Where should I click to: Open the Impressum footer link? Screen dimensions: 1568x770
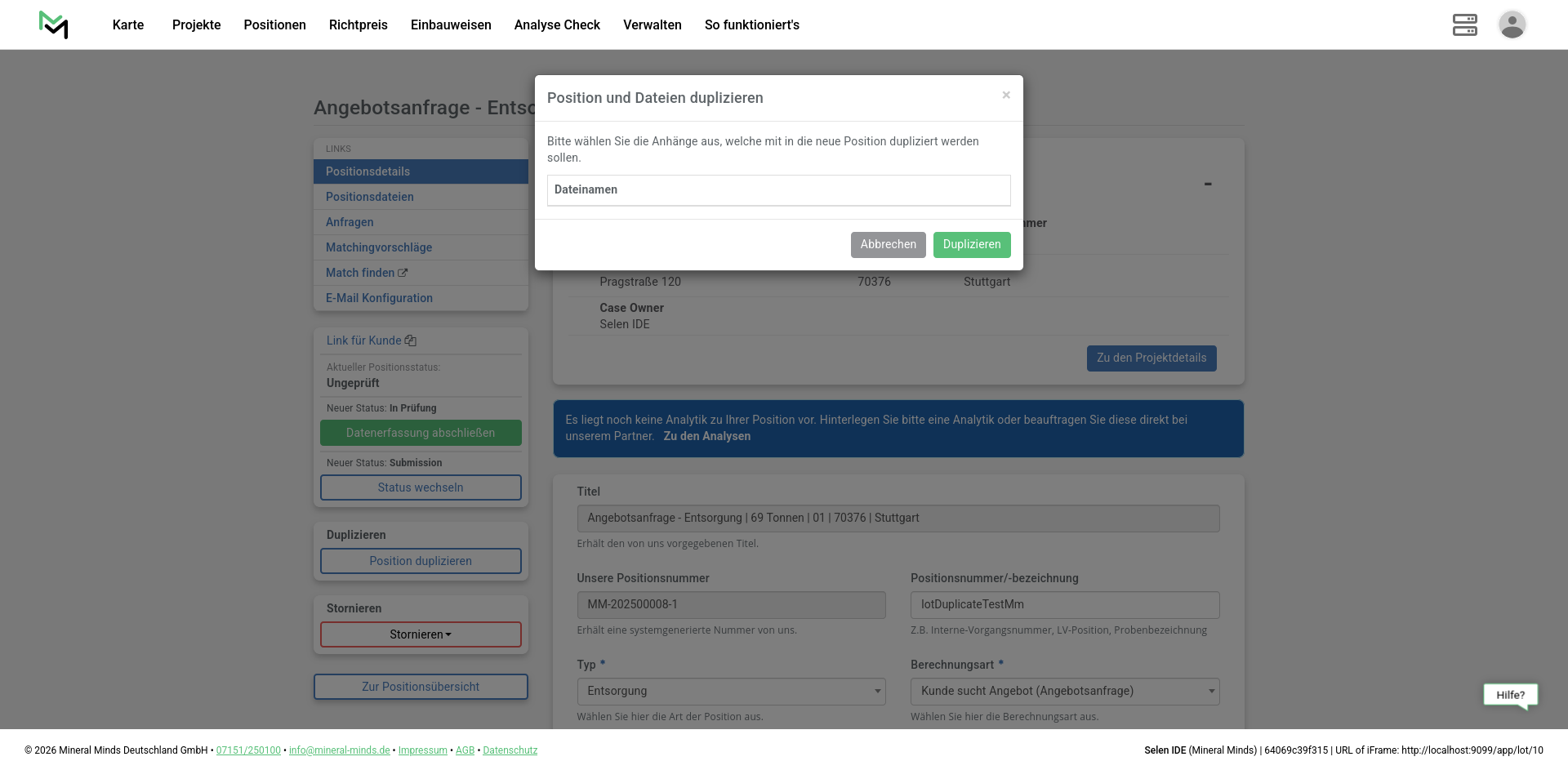click(422, 750)
